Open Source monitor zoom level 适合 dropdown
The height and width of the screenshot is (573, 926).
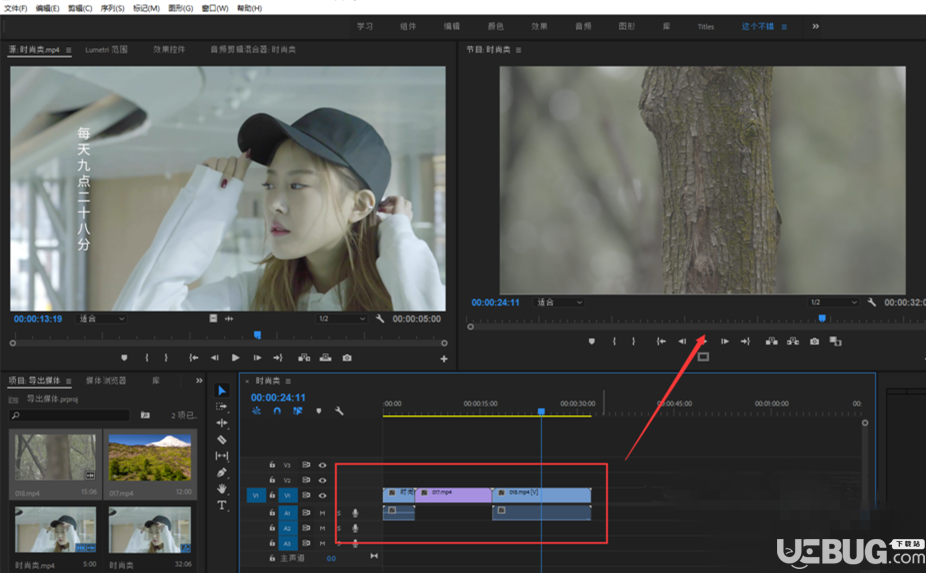(x=102, y=318)
